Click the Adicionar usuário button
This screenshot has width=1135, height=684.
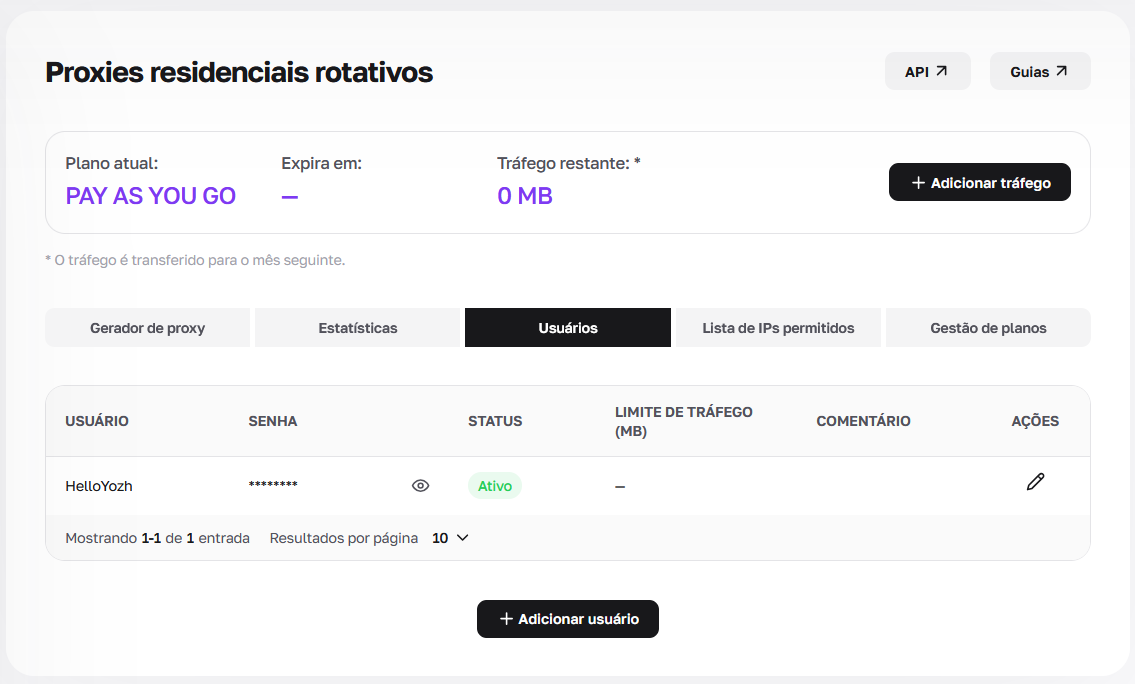click(568, 619)
